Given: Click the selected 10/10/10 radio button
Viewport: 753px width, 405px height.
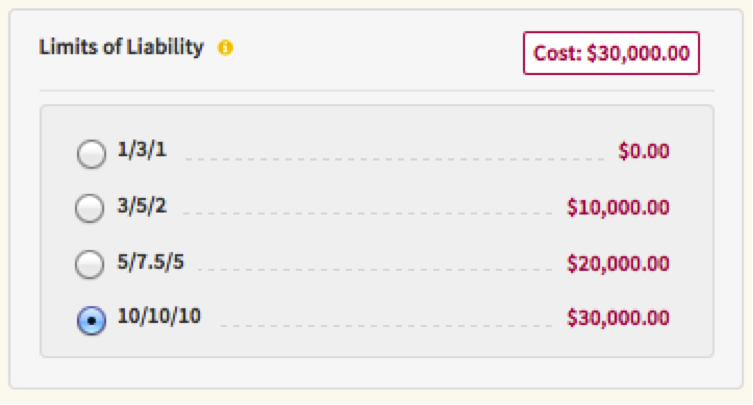Looking at the screenshot, I should [x=90, y=320].
